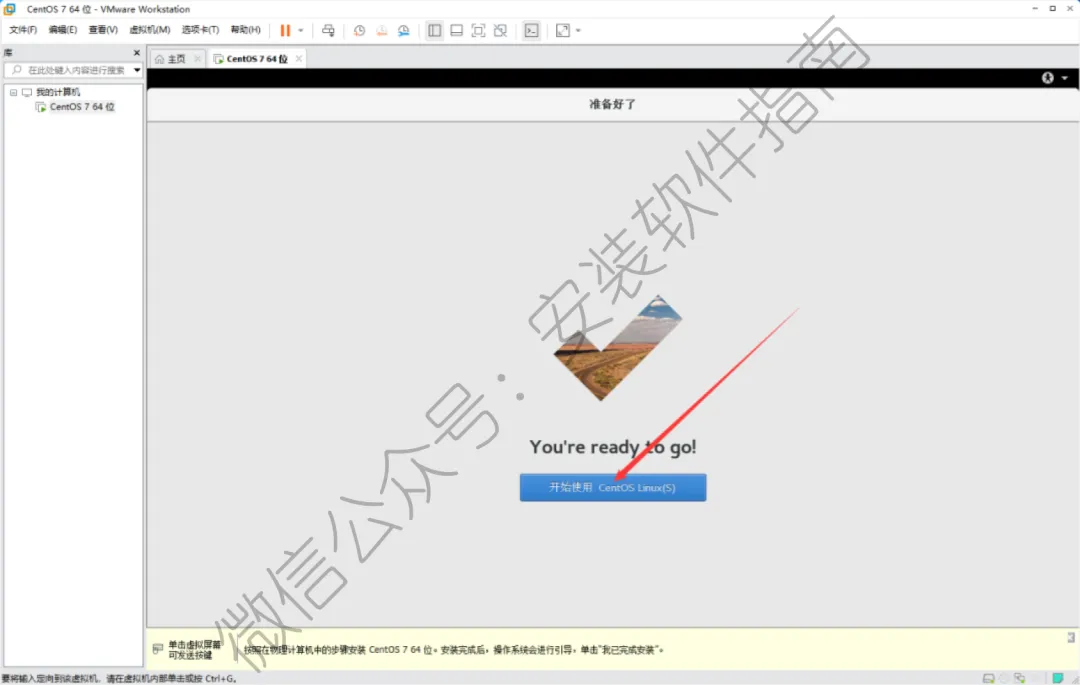Viewport: 1080px width, 685px height.
Task: Expand the power options dropdown arrow
Action: 300,30
